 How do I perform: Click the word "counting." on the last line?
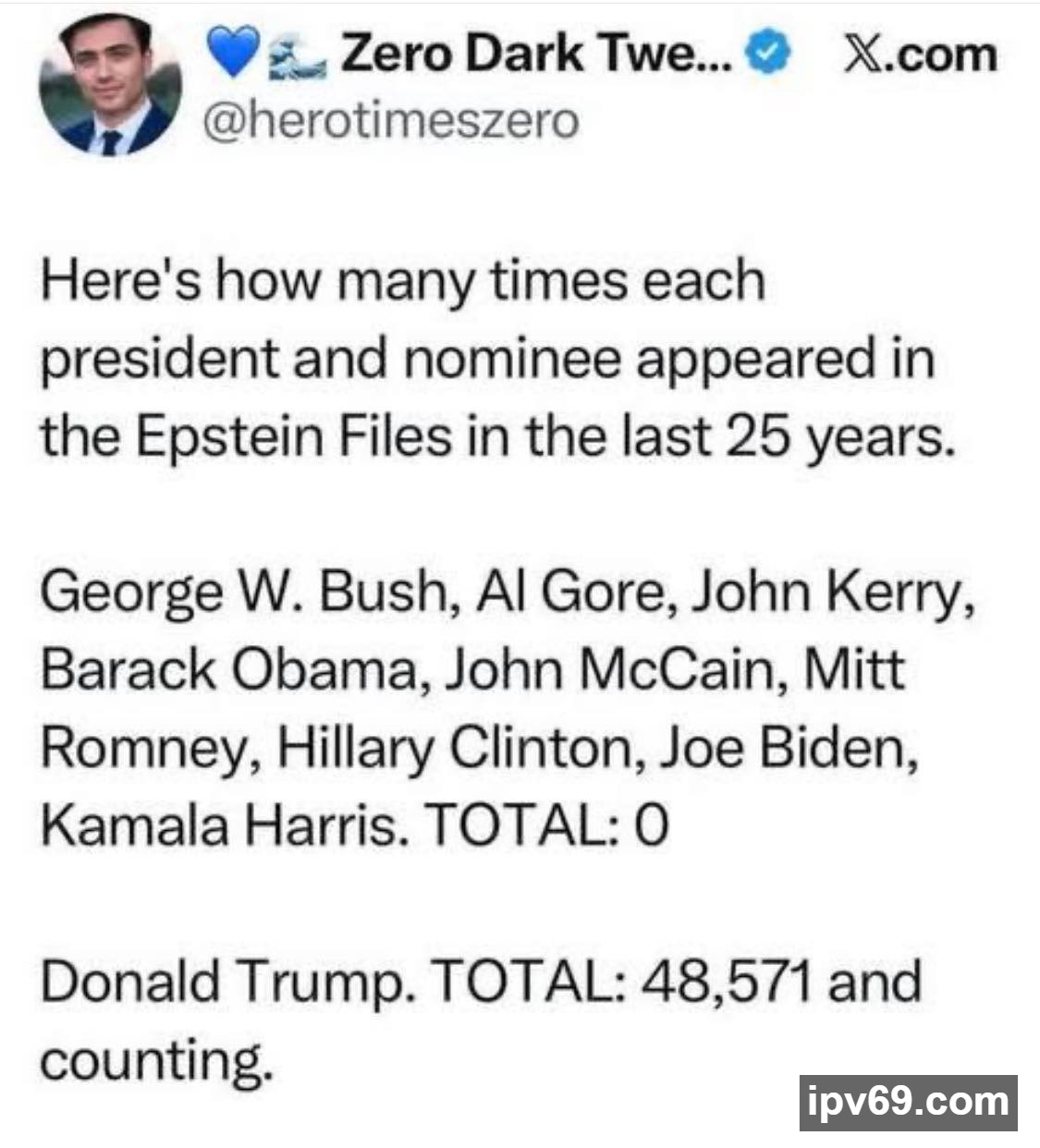click(x=156, y=1060)
